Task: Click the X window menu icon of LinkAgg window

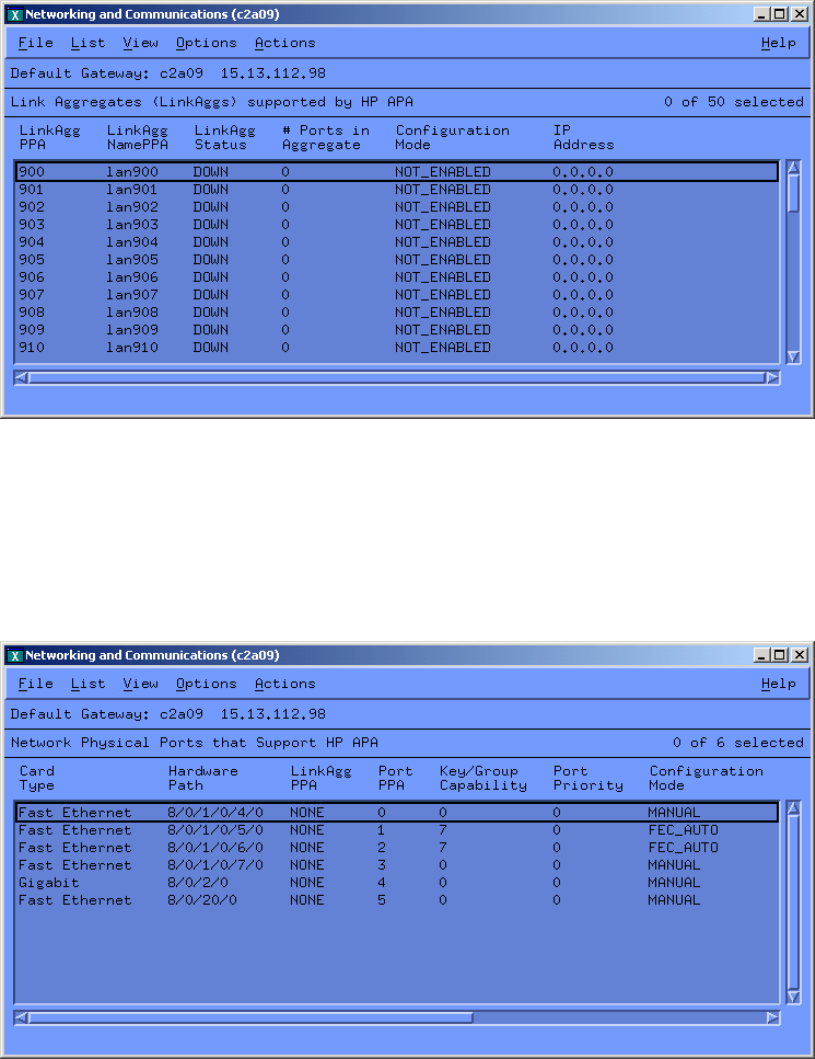Action: point(14,14)
